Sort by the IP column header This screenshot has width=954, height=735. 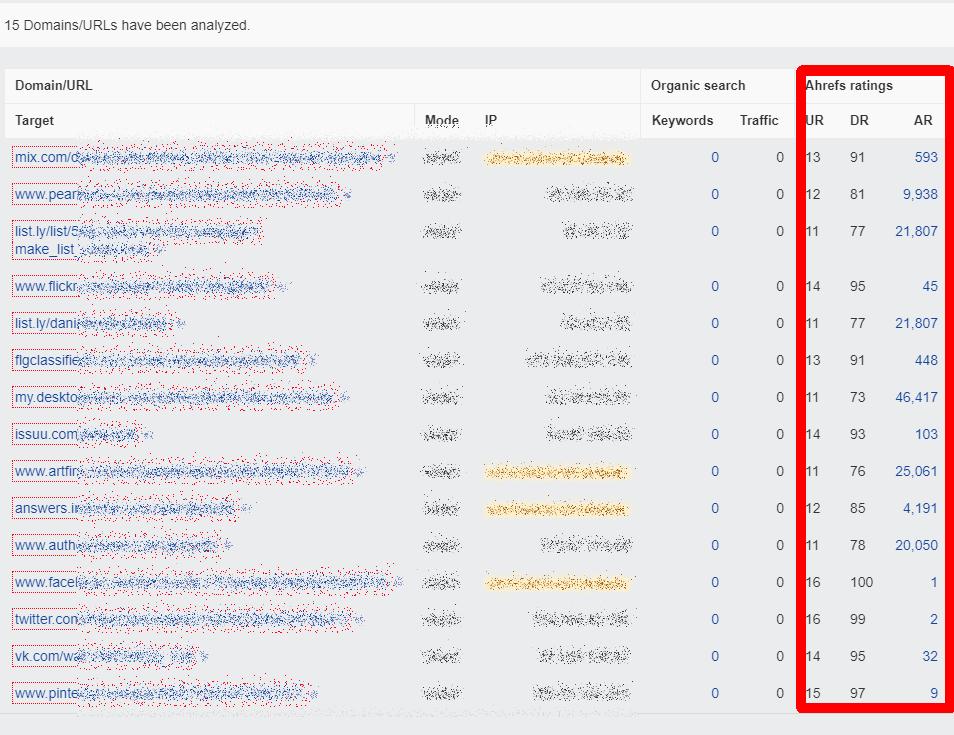(x=490, y=120)
